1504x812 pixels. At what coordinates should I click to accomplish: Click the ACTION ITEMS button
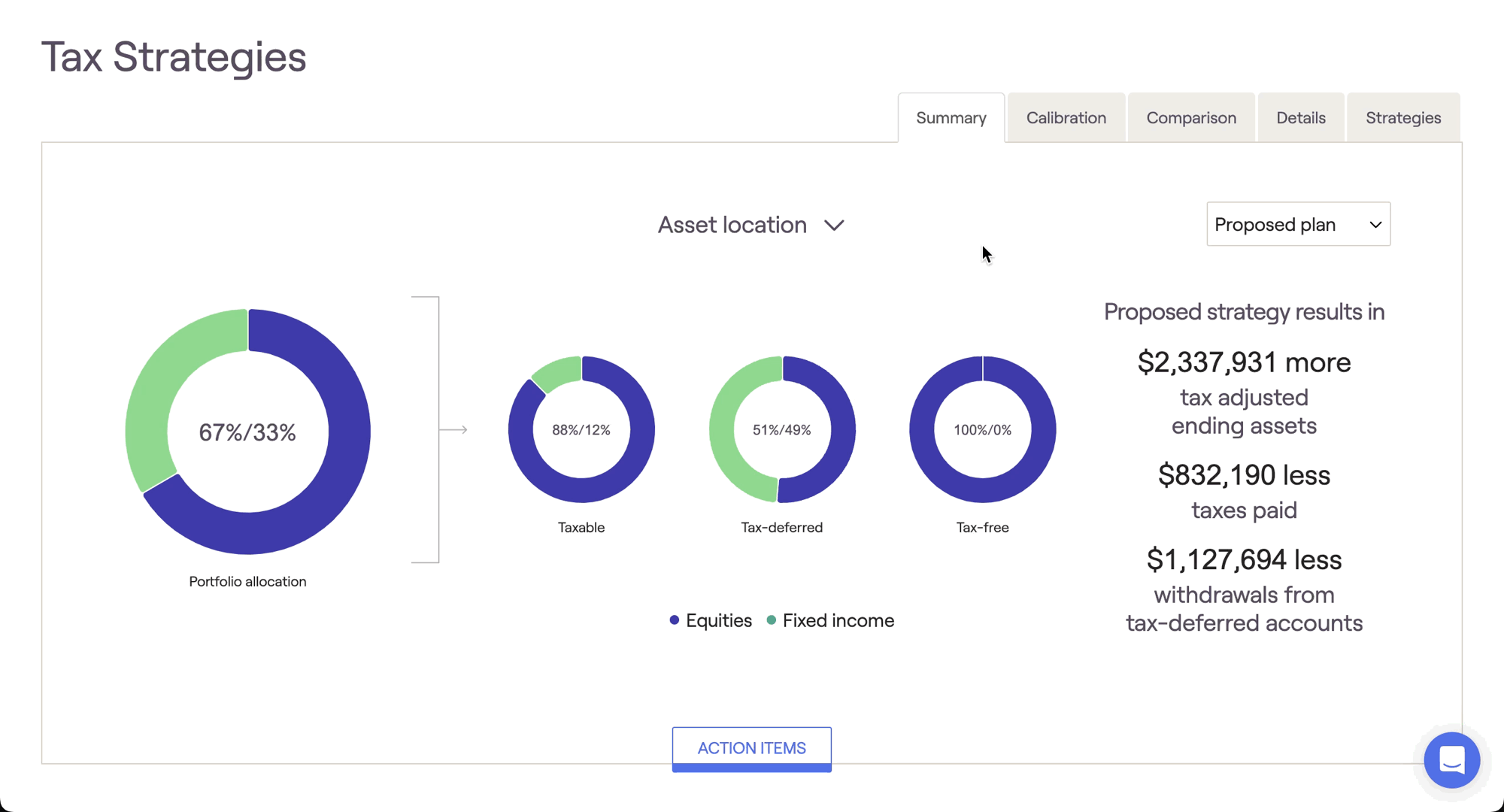pyautogui.click(x=751, y=748)
